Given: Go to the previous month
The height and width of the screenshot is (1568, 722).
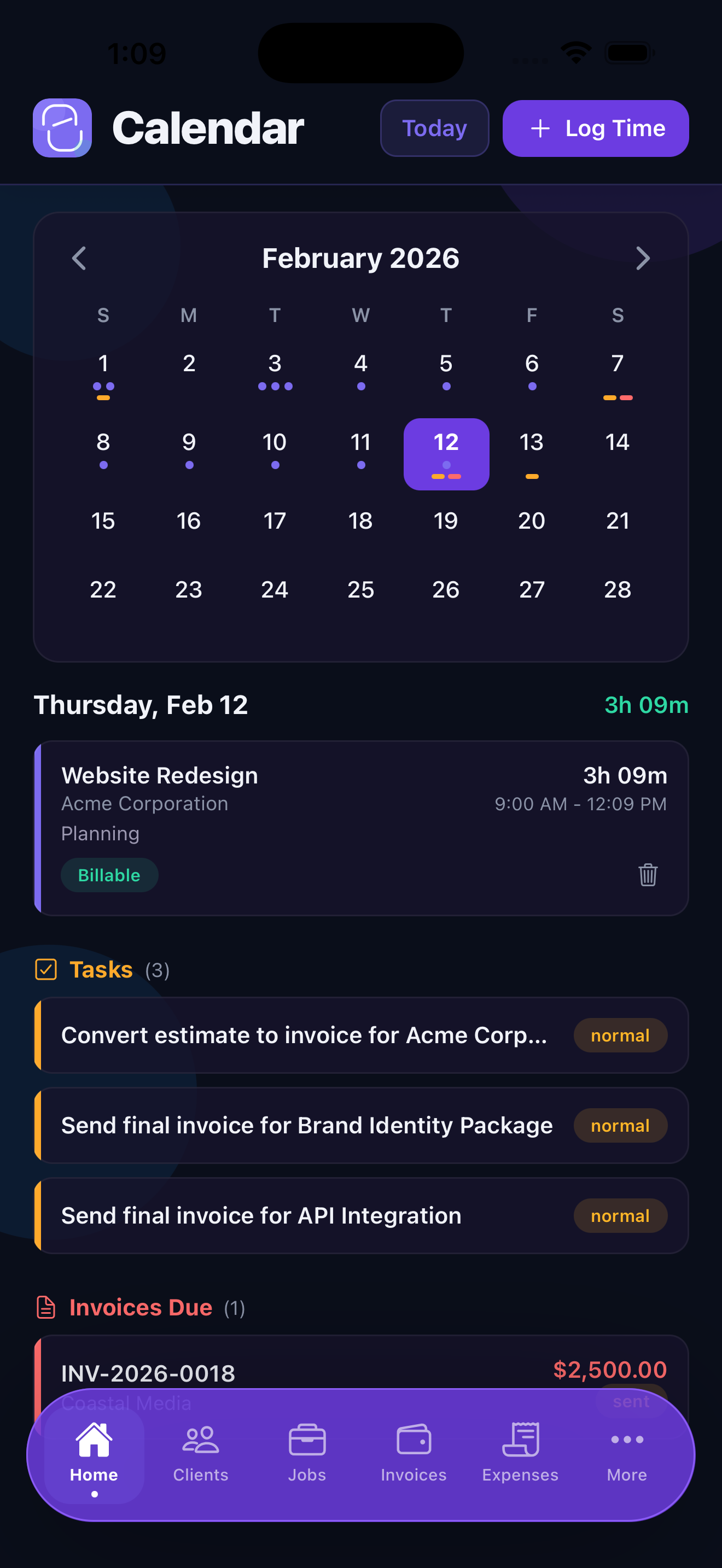Looking at the screenshot, I should point(79,258).
